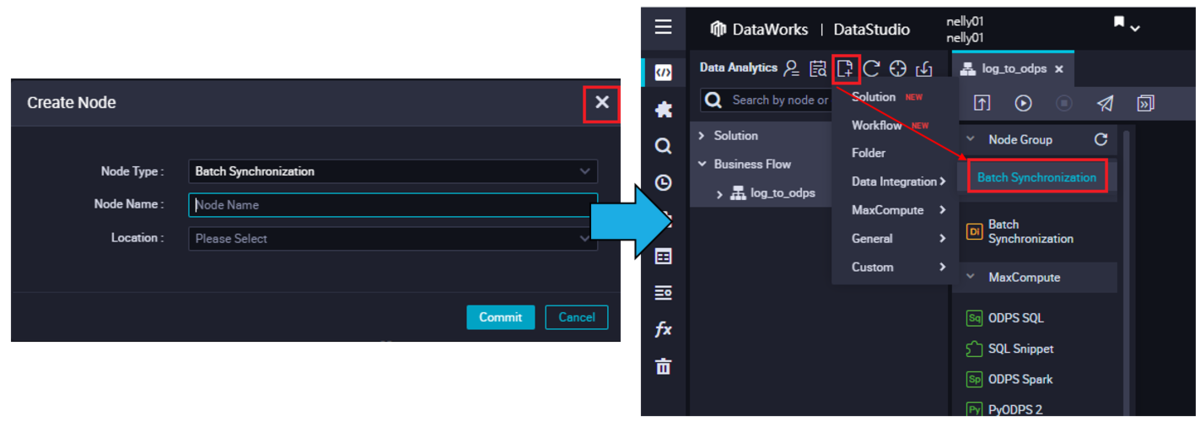
Task: Expand the log_to_odps tree item
Action: tap(719, 194)
